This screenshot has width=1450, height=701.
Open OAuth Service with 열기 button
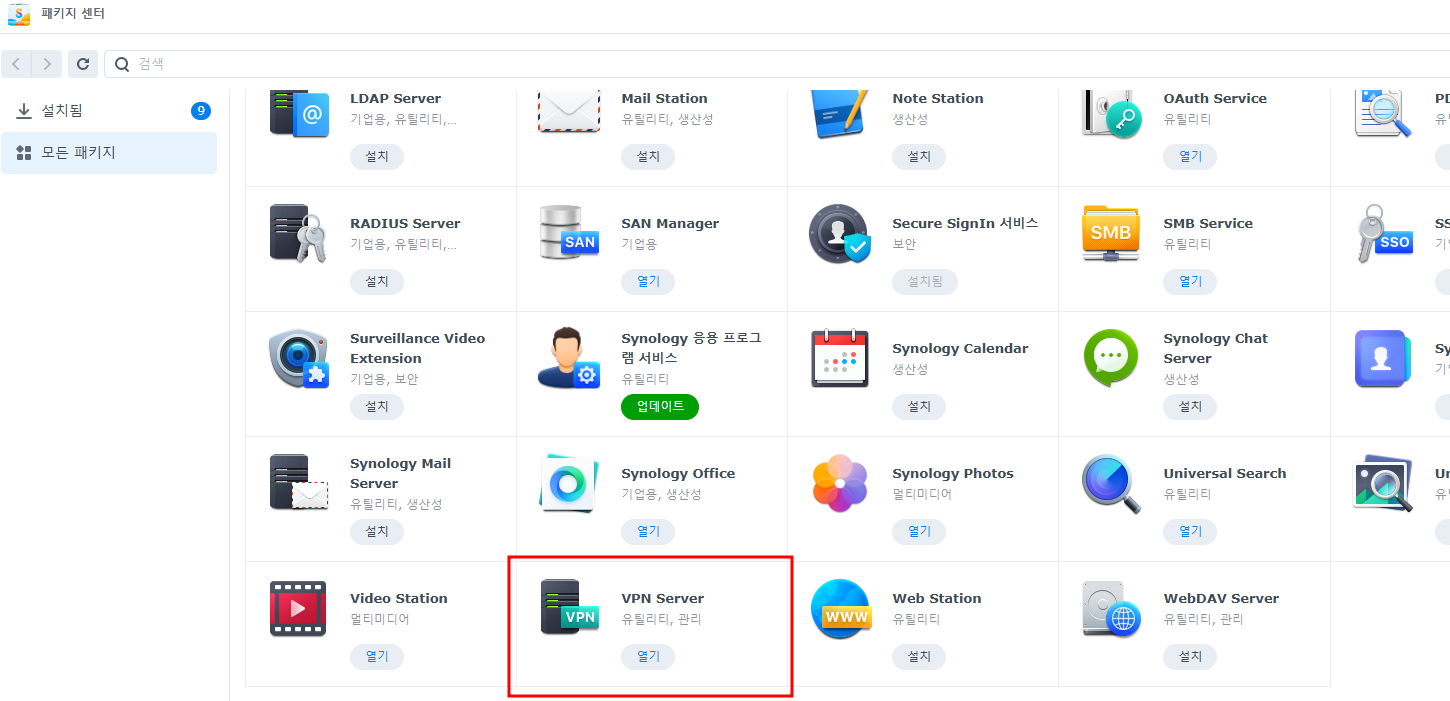[x=1190, y=157]
